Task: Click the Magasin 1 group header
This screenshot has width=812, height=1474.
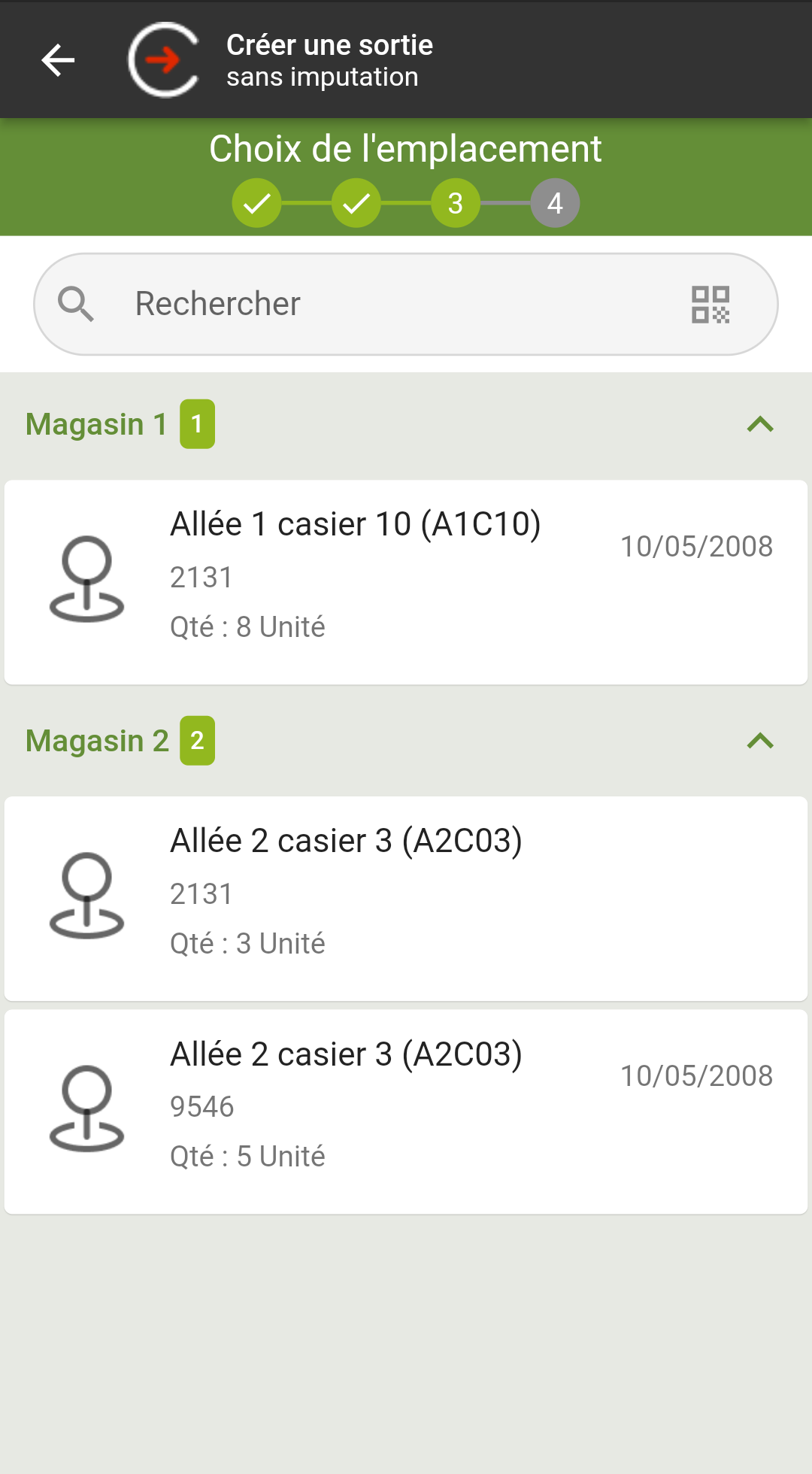Action: tap(406, 425)
